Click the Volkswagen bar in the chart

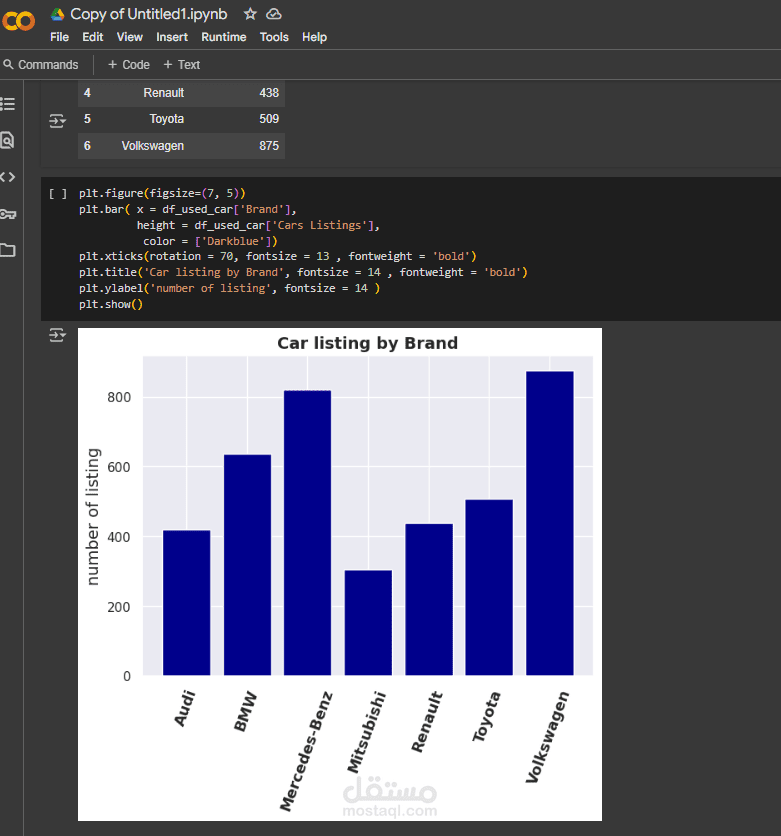point(550,523)
